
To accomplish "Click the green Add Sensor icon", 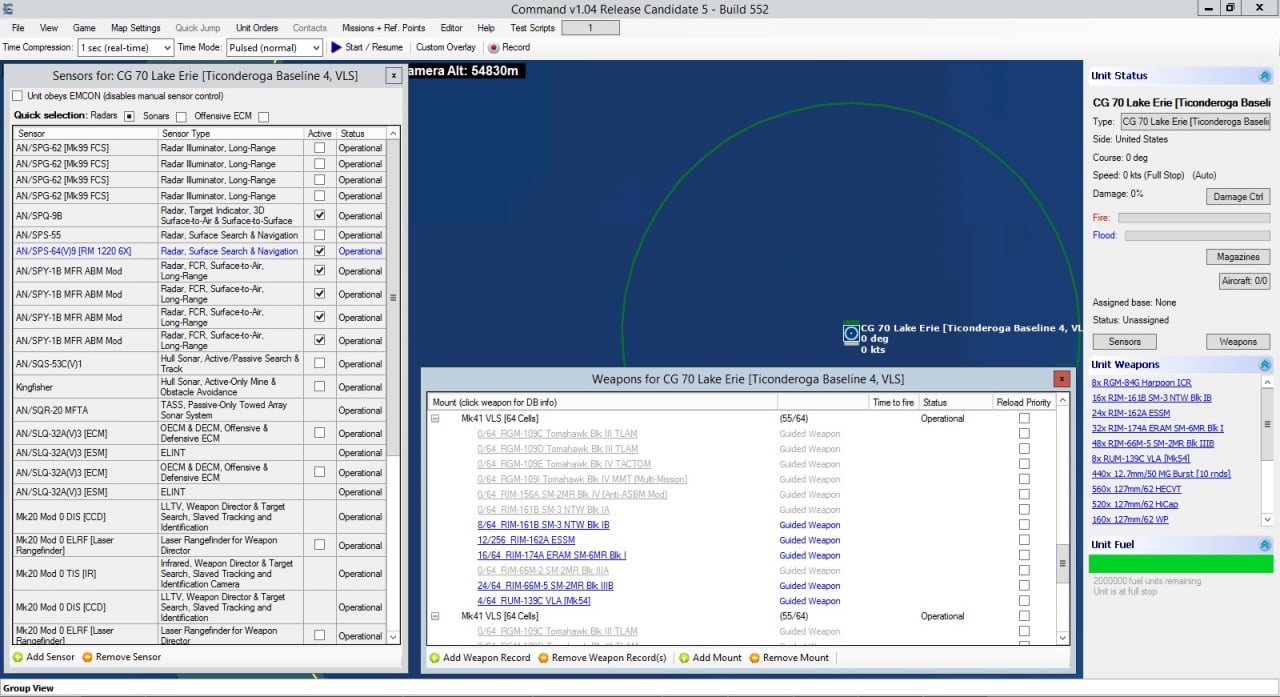I will [x=18, y=657].
